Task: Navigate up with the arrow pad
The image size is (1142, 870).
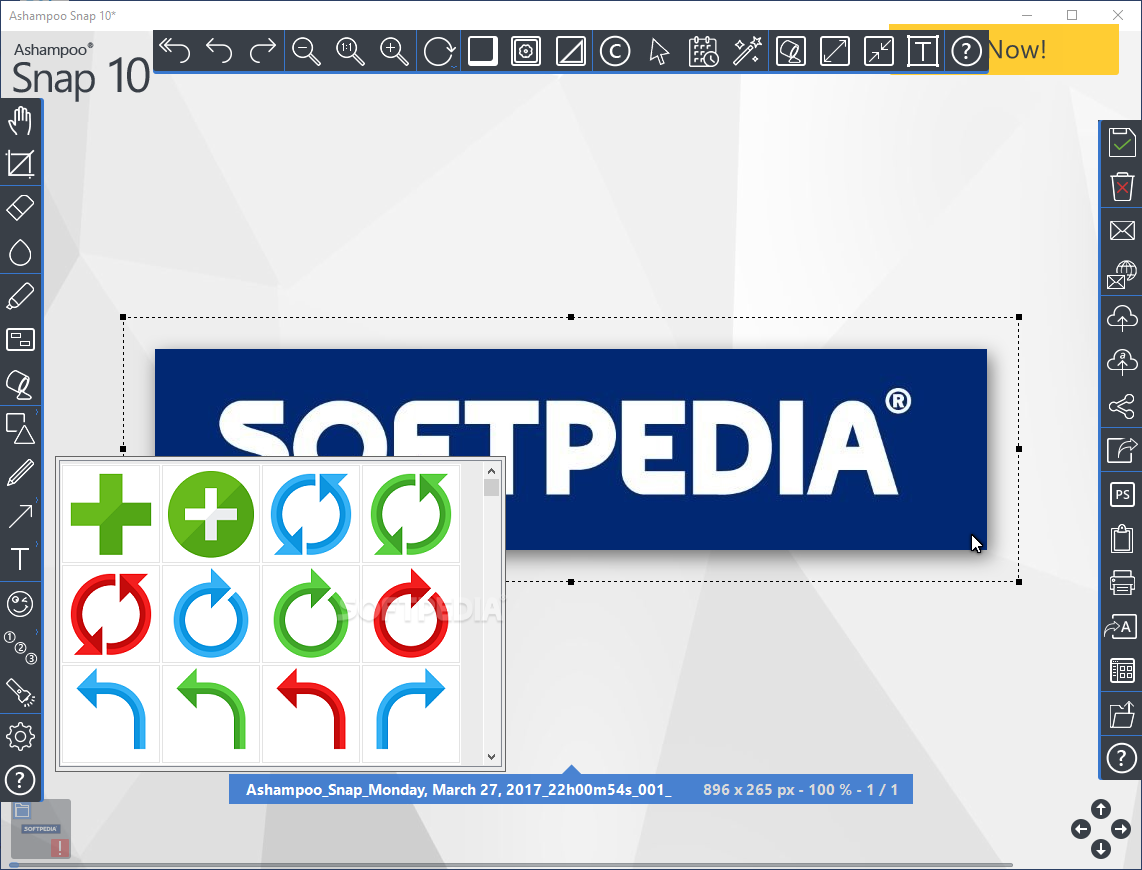Action: coord(1100,809)
